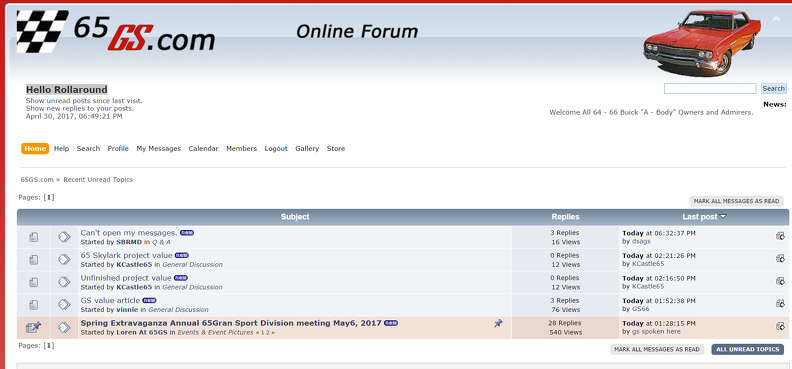Image resolution: width=792 pixels, height=369 pixels.
Task: Click the message icon for "Unfinished project value"
Action: [x=64, y=282]
